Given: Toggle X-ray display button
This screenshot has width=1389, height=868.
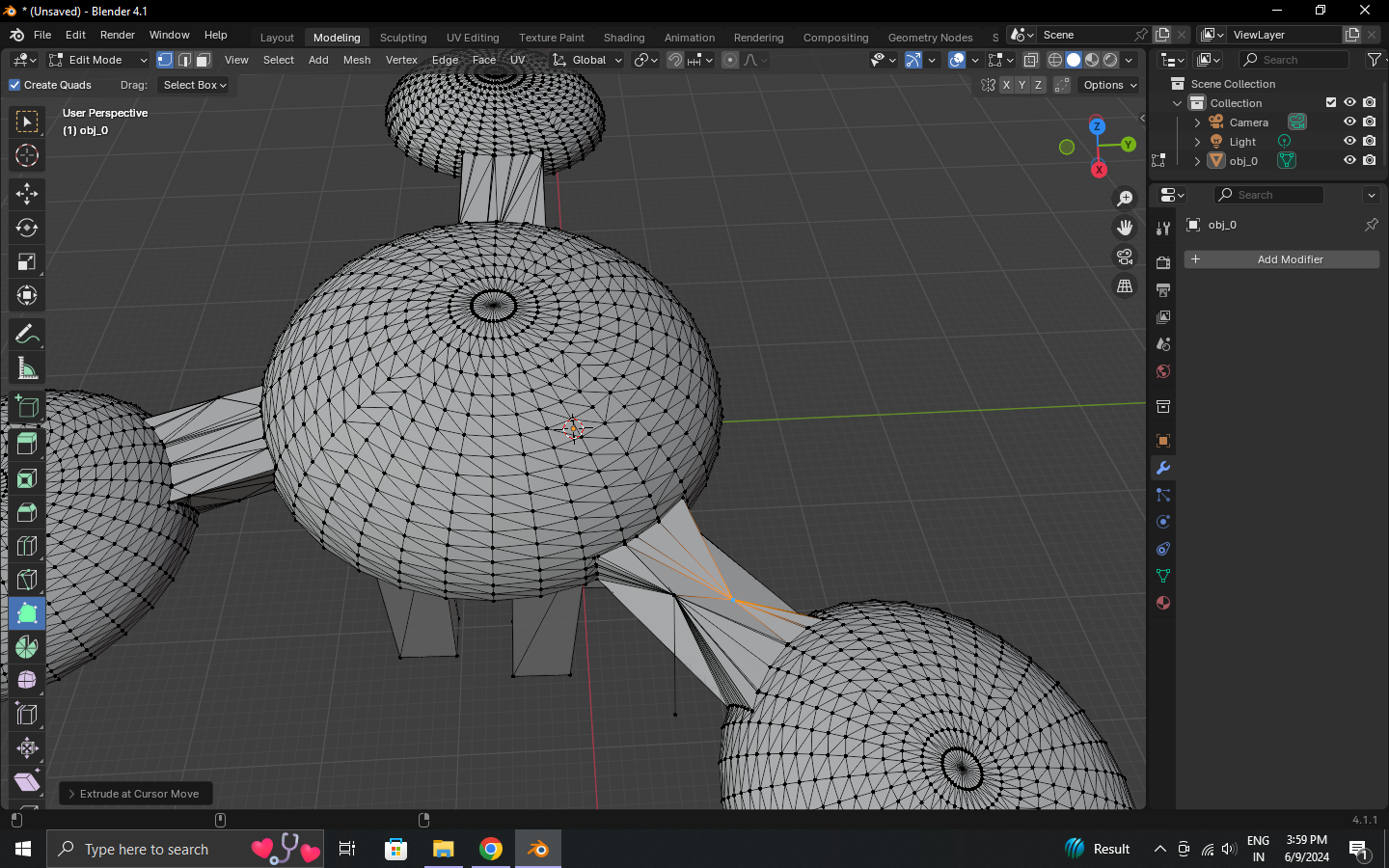Looking at the screenshot, I should point(1031,60).
